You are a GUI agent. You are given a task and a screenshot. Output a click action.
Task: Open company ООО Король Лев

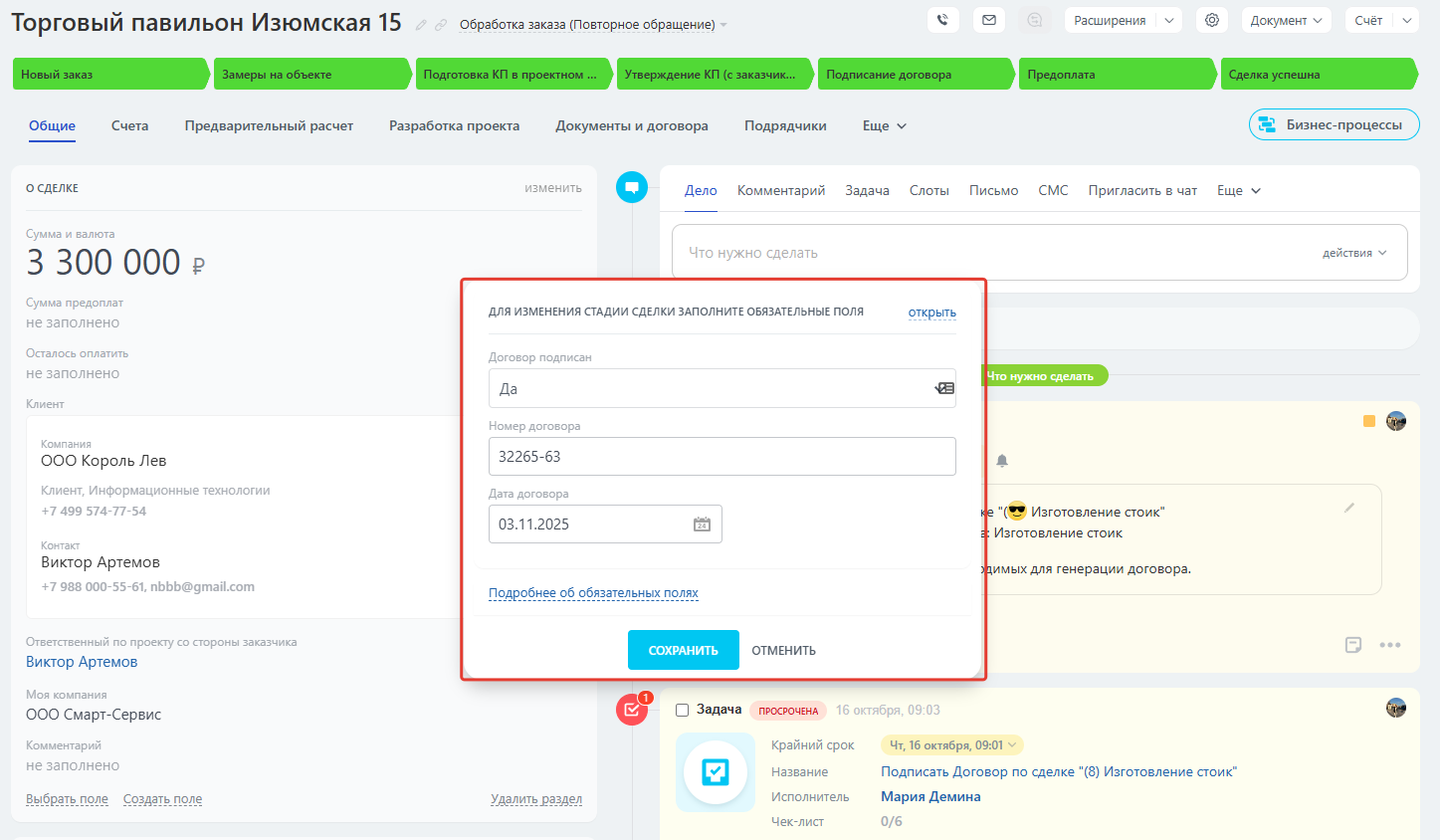pyautogui.click(x=103, y=461)
